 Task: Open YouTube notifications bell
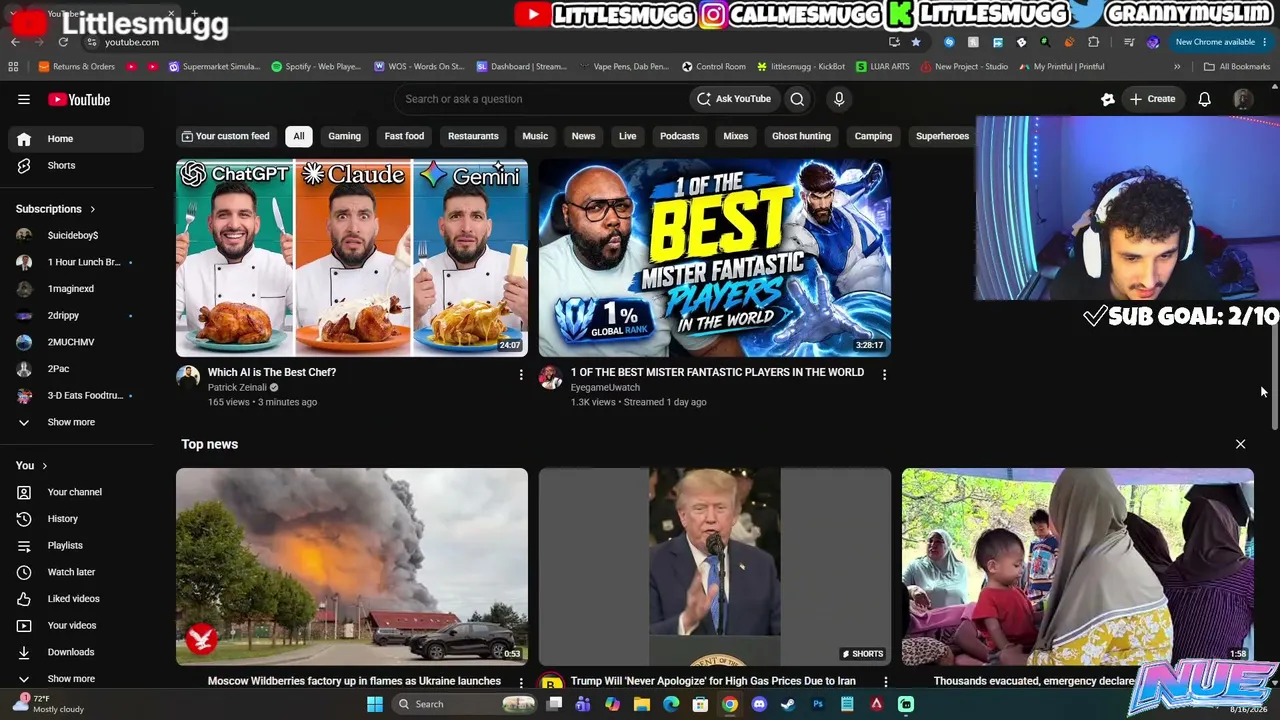coord(1205,99)
